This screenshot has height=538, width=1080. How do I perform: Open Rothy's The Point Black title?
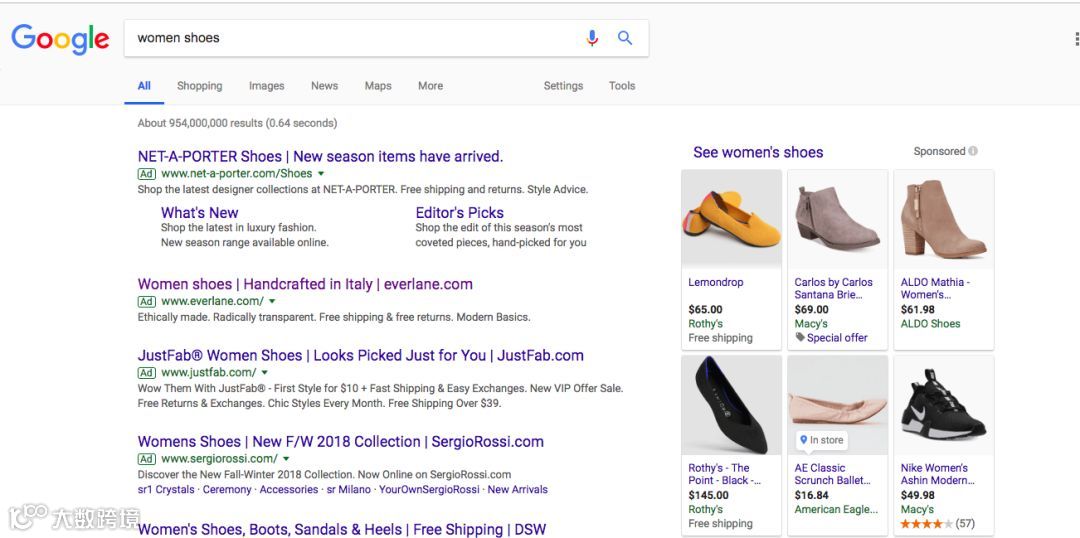[725, 474]
